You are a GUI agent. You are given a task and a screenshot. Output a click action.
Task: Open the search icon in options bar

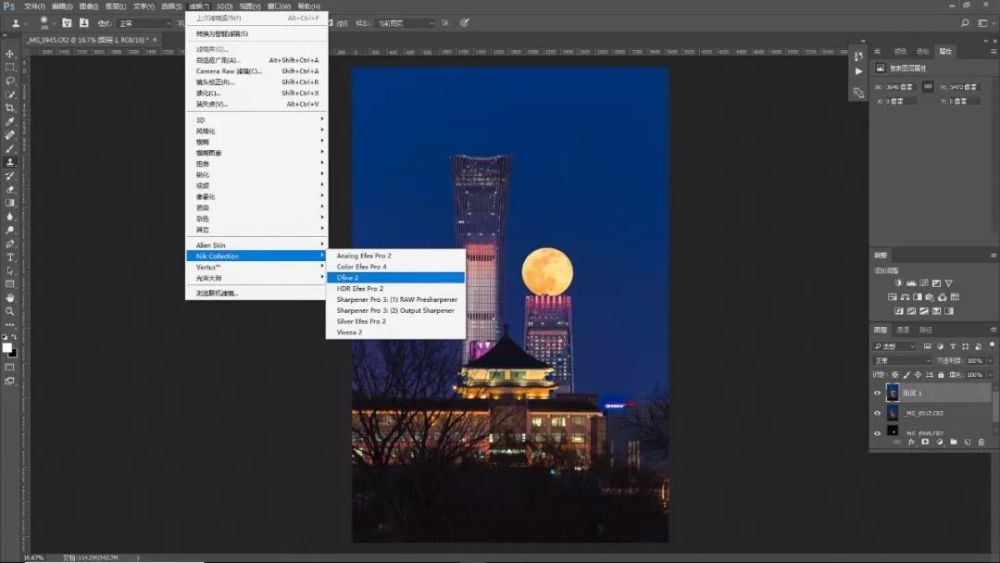click(x=965, y=23)
